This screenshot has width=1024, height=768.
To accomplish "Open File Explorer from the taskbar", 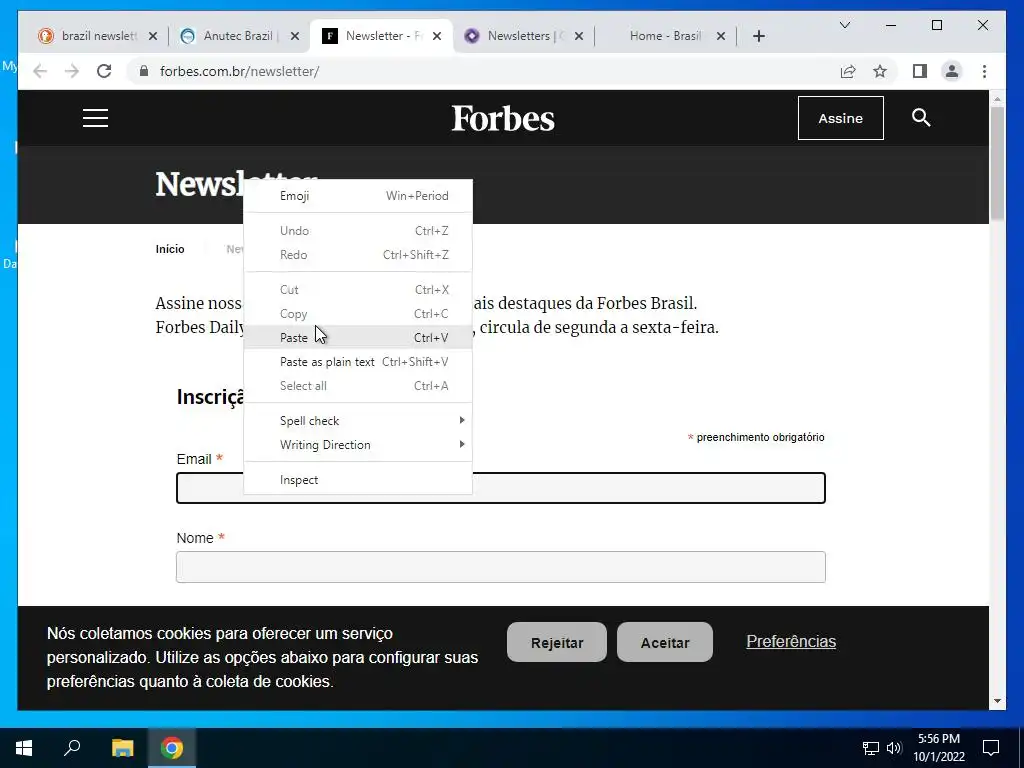I will tap(122, 748).
